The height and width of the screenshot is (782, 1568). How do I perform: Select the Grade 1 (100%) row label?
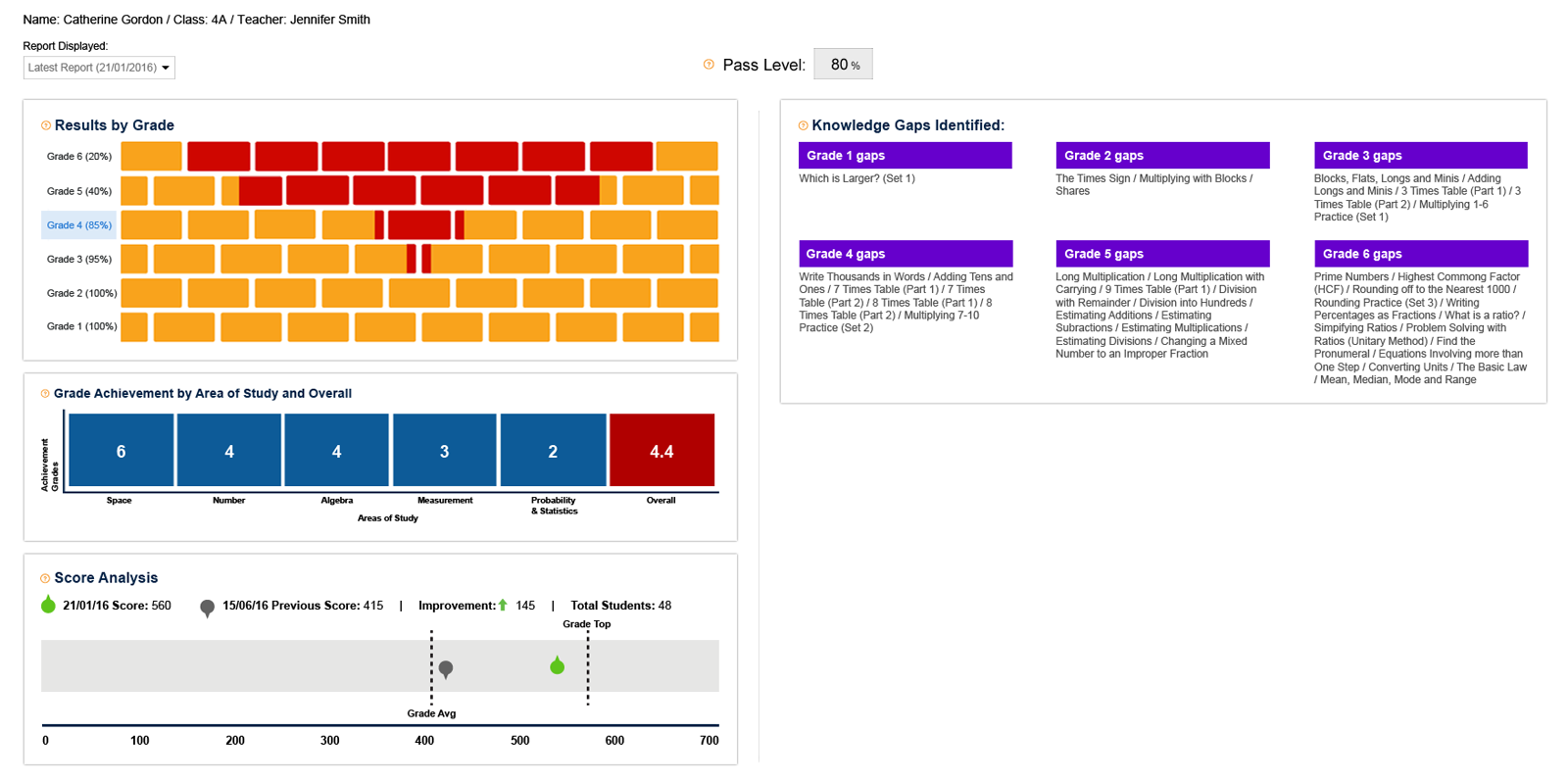[81, 326]
